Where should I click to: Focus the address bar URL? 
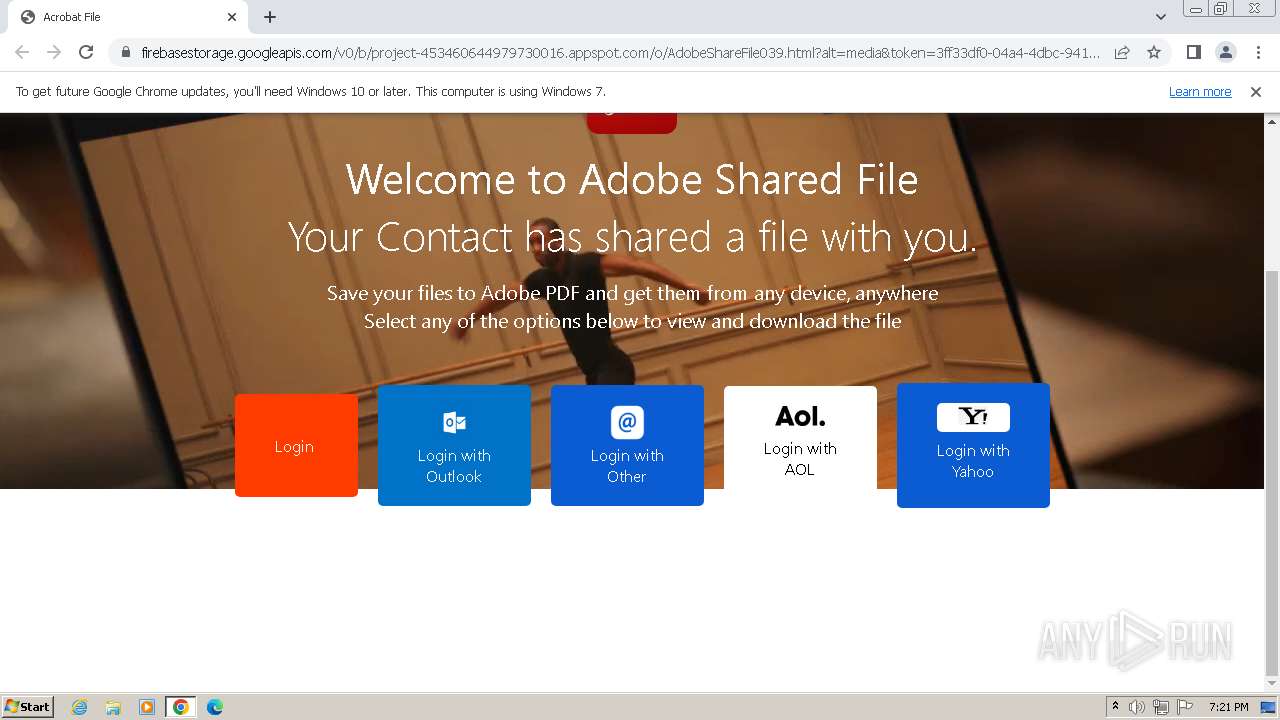tap(620, 52)
